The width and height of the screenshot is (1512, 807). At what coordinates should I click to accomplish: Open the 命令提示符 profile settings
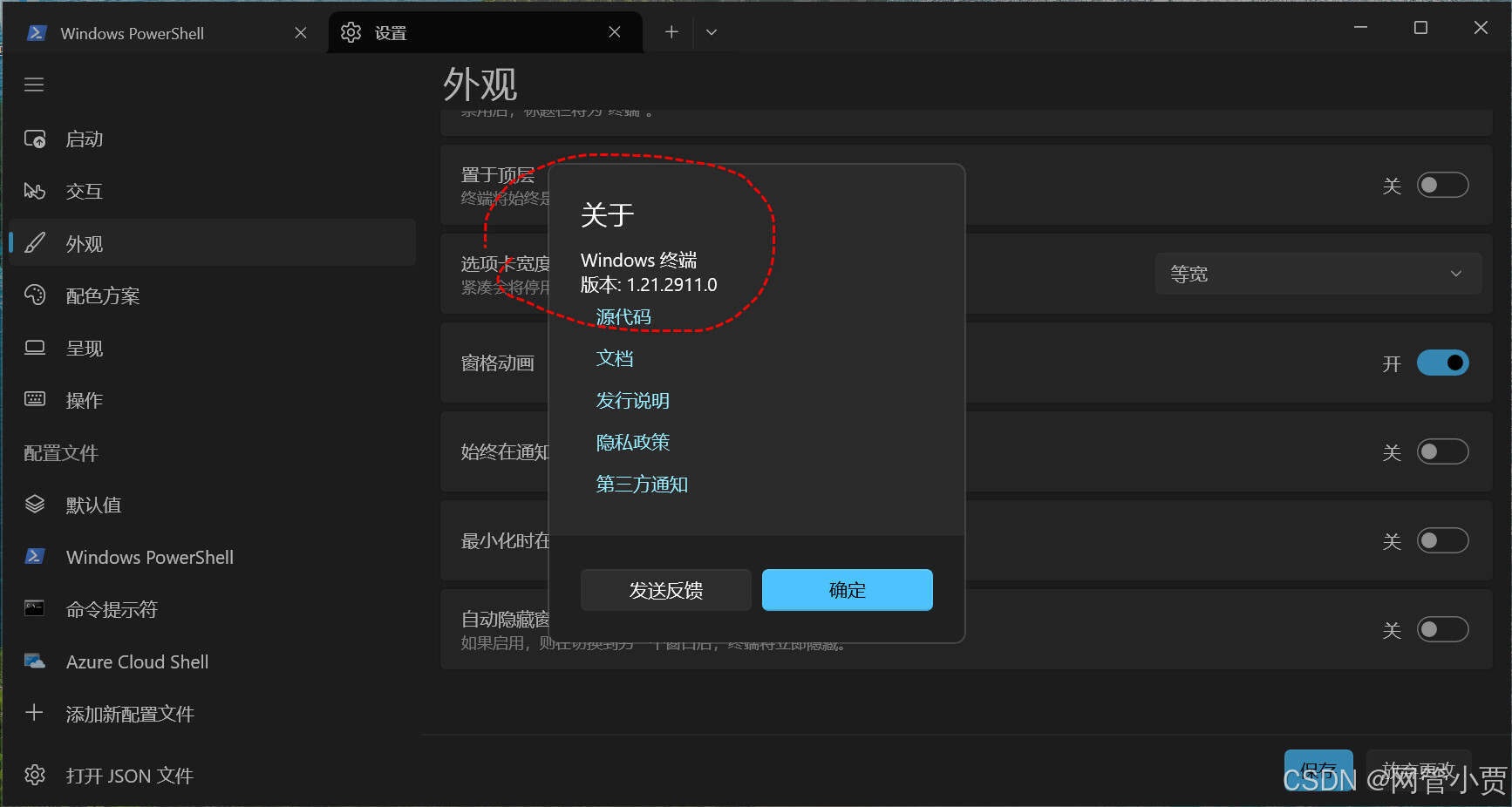212,609
